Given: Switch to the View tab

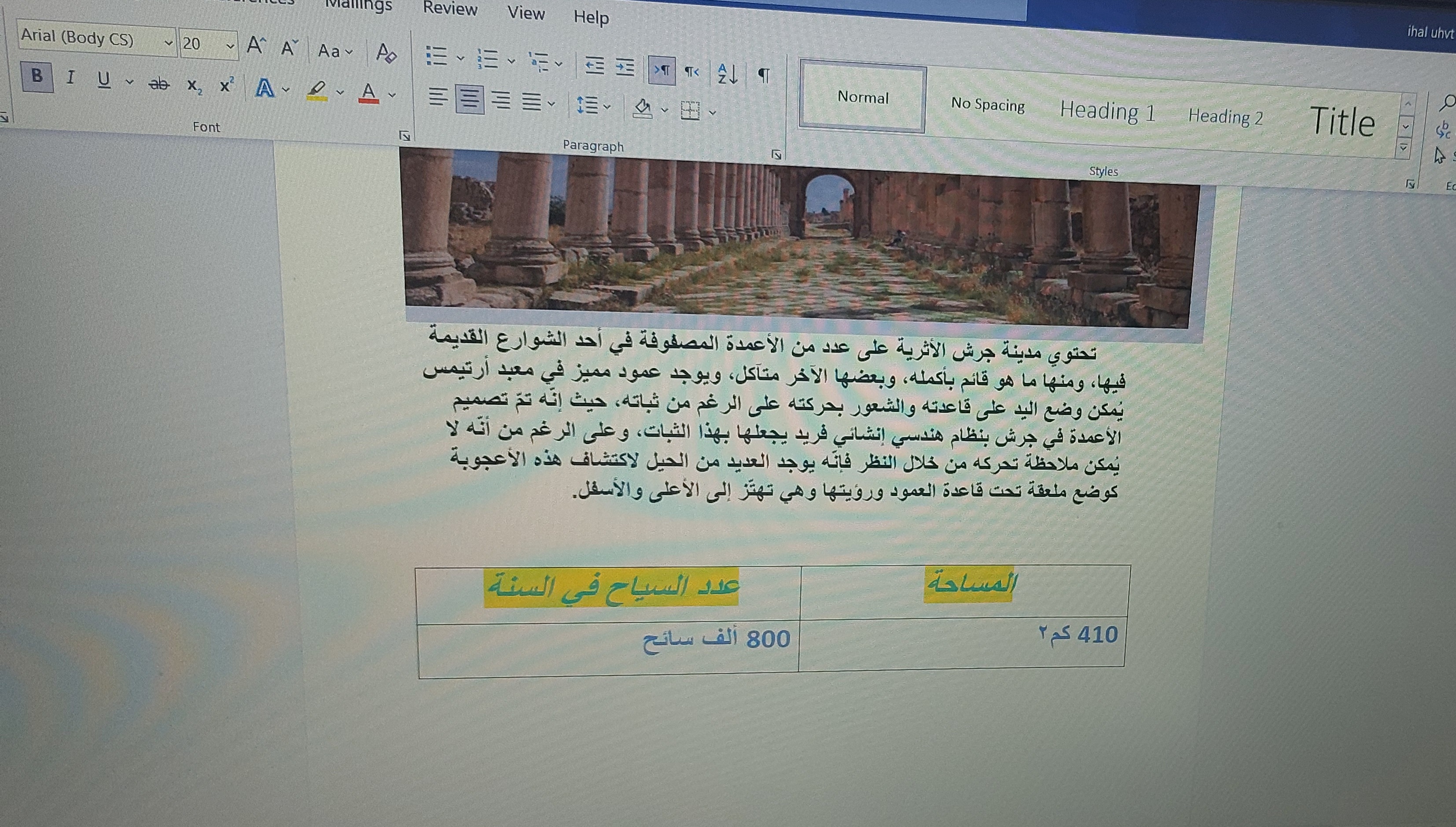Looking at the screenshot, I should [526, 12].
